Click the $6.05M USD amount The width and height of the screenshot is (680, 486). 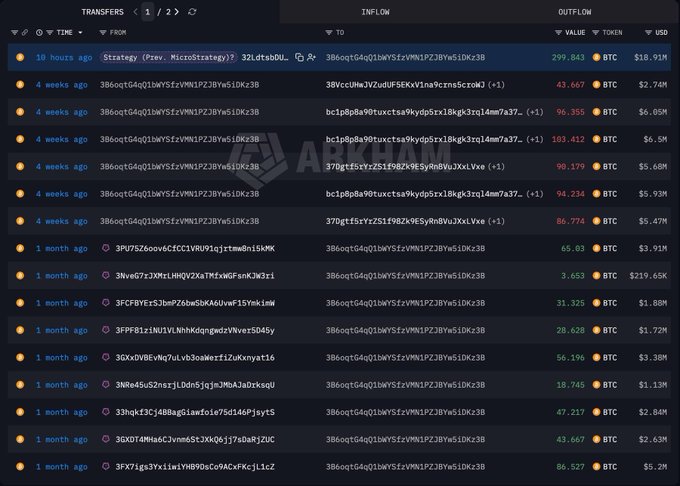653,112
